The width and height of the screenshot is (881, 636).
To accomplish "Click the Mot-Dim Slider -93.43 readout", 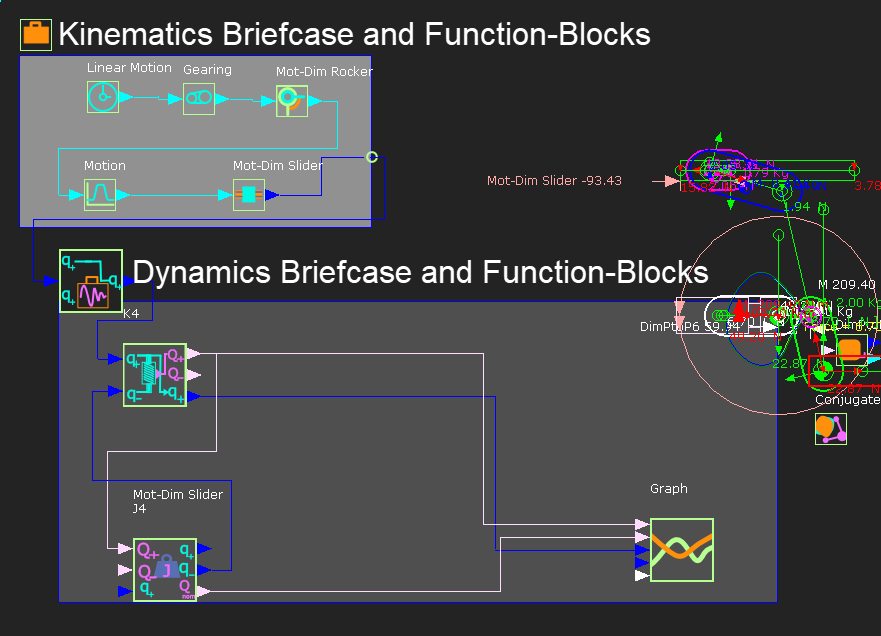I will point(554,181).
